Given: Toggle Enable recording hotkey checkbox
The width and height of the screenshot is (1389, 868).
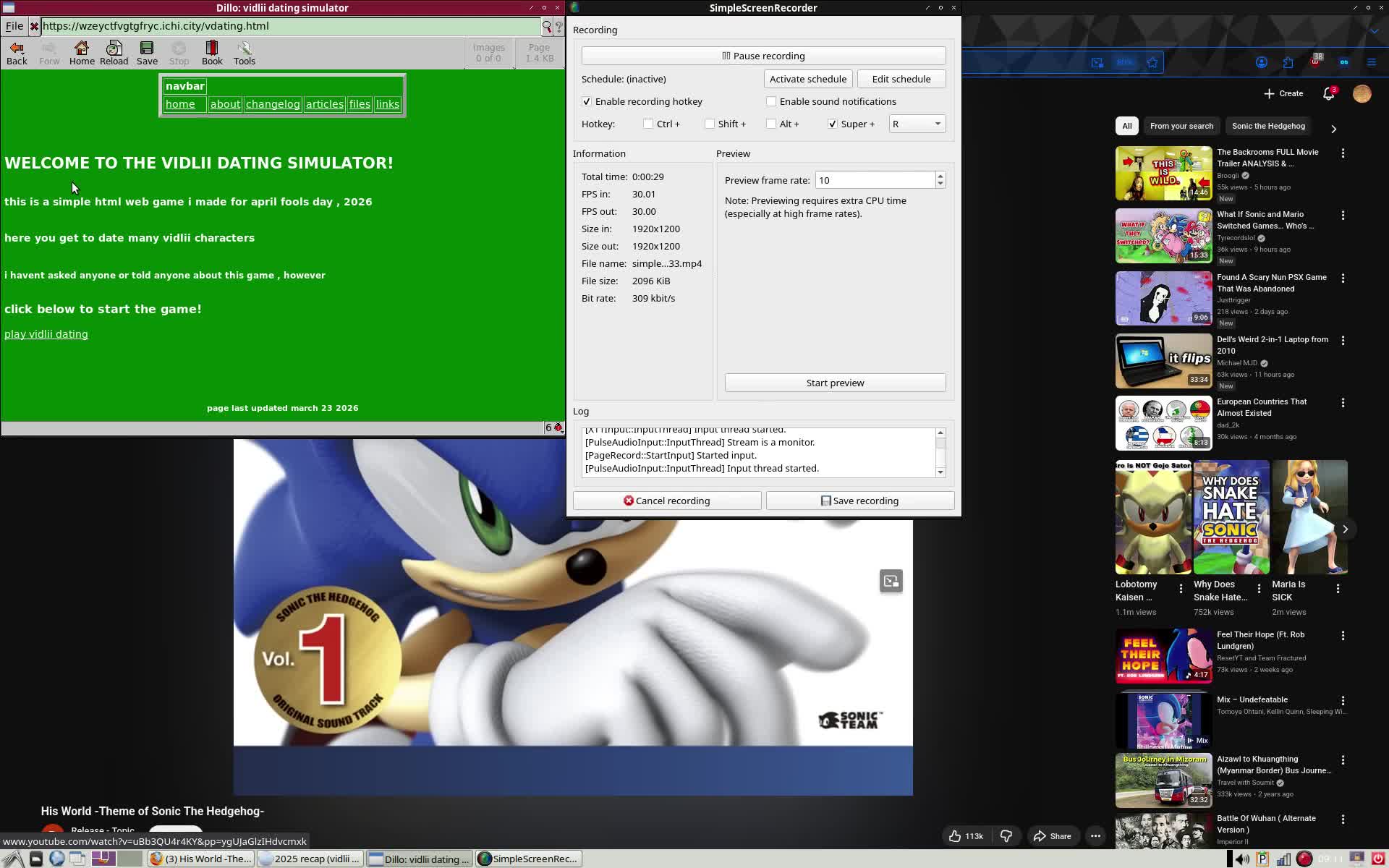Looking at the screenshot, I should pyautogui.click(x=587, y=101).
